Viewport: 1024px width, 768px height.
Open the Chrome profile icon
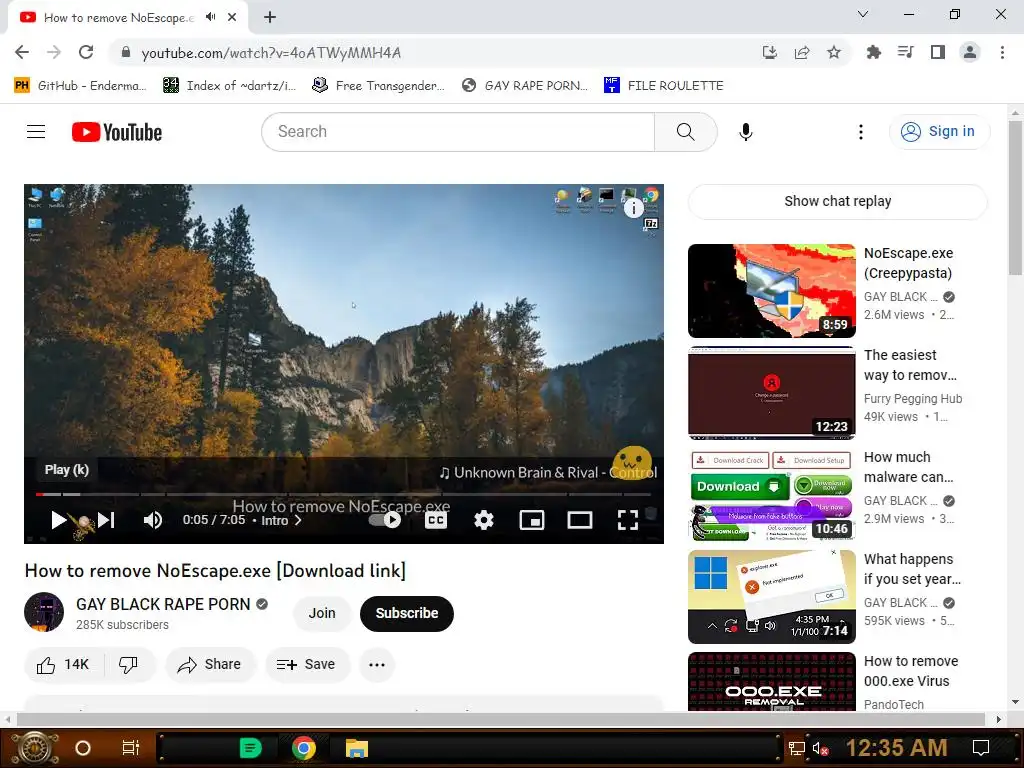click(970, 52)
